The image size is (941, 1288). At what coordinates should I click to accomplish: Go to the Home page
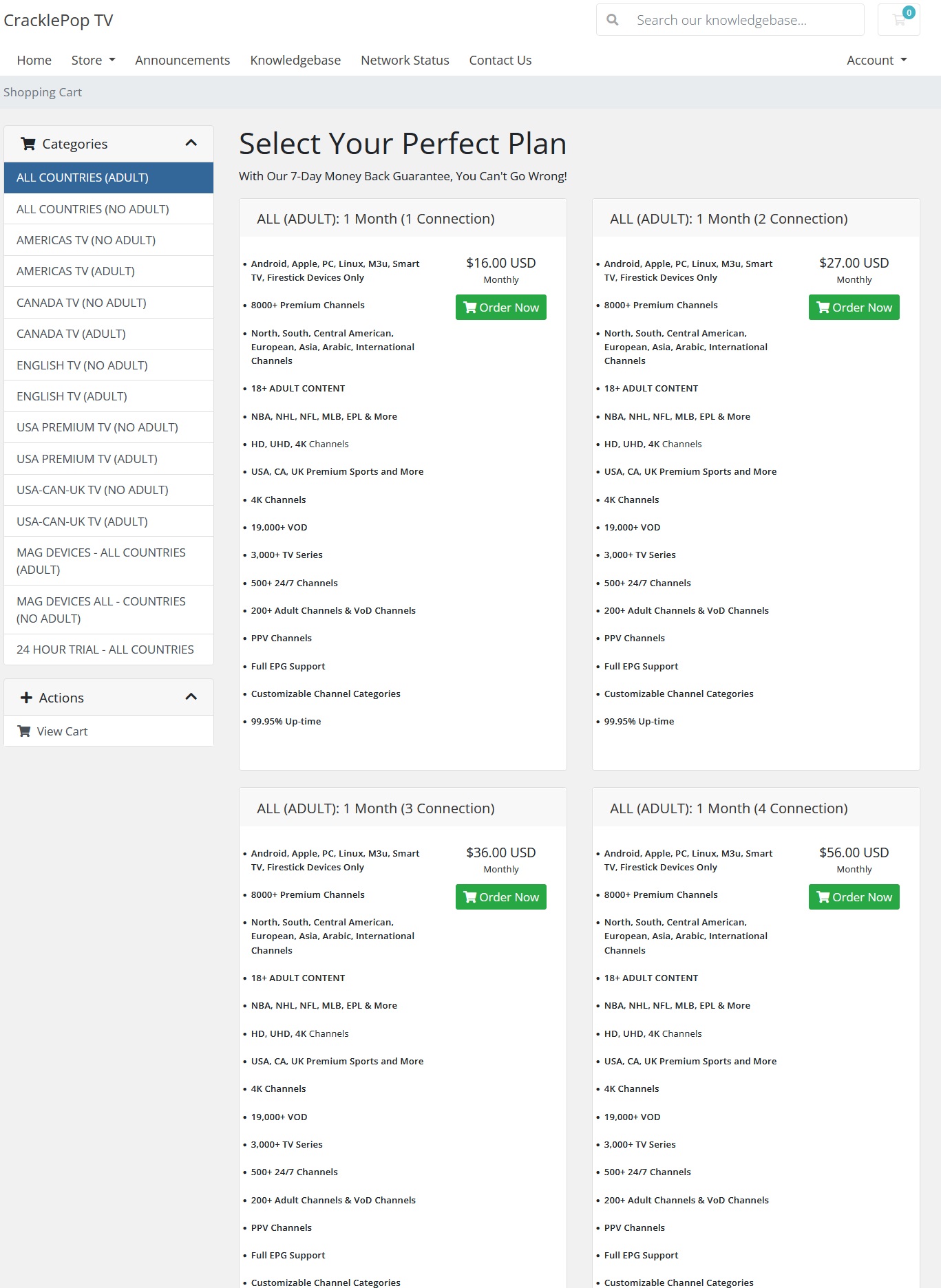click(34, 60)
